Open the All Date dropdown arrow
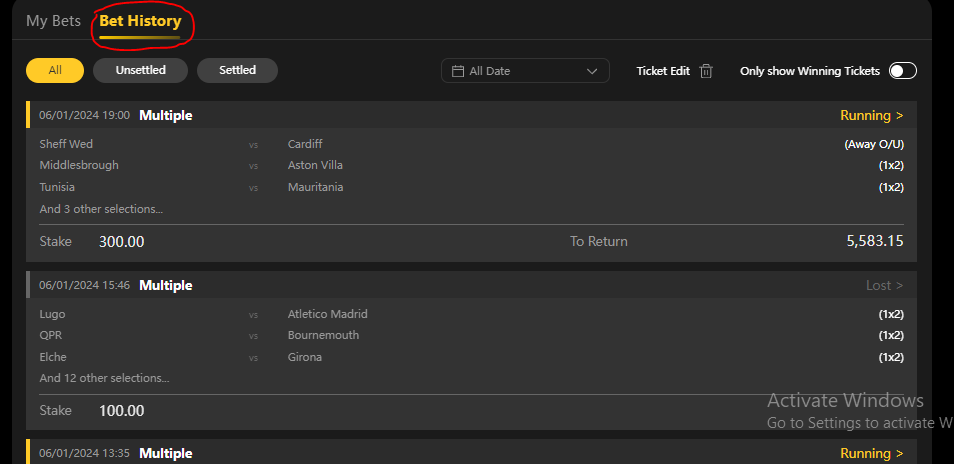The height and width of the screenshot is (464, 954). [592, 71]
